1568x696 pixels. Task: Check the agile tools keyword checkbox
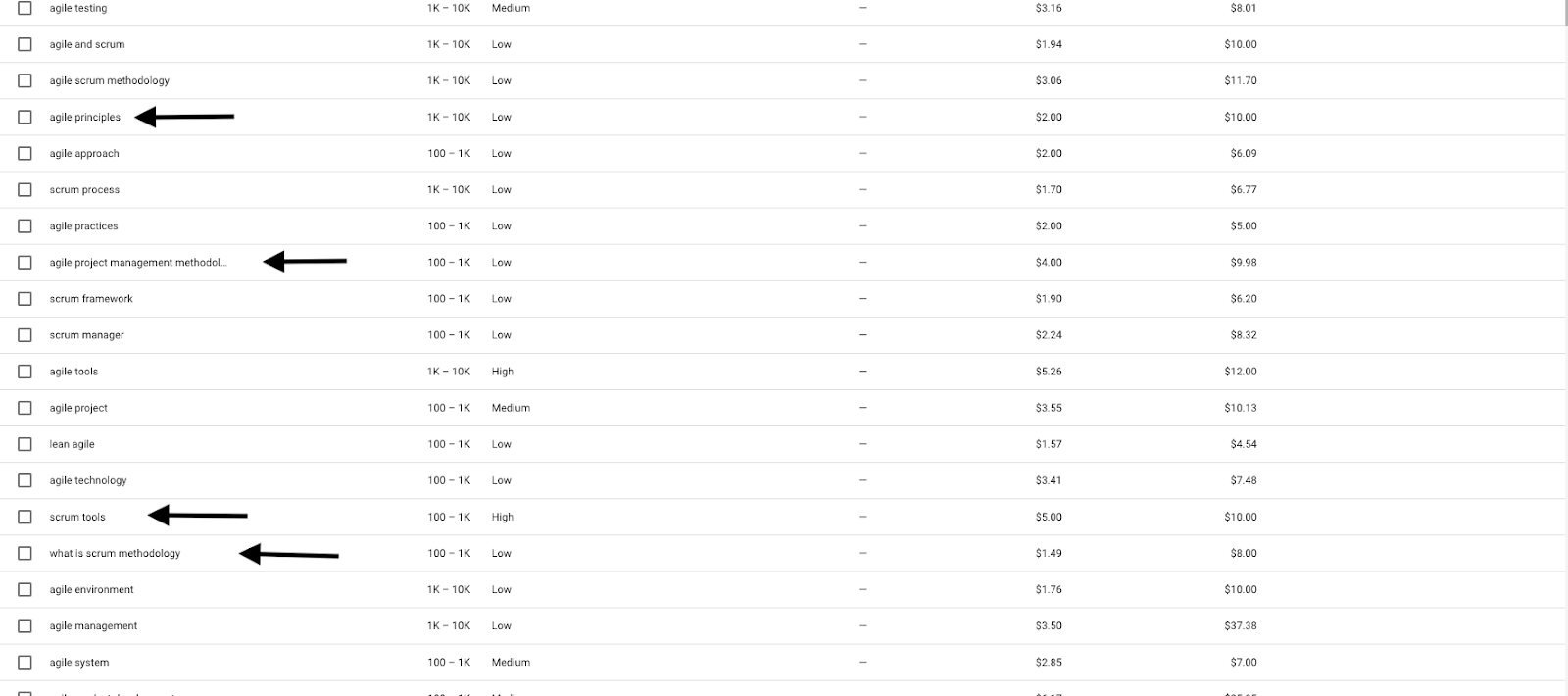24,372
